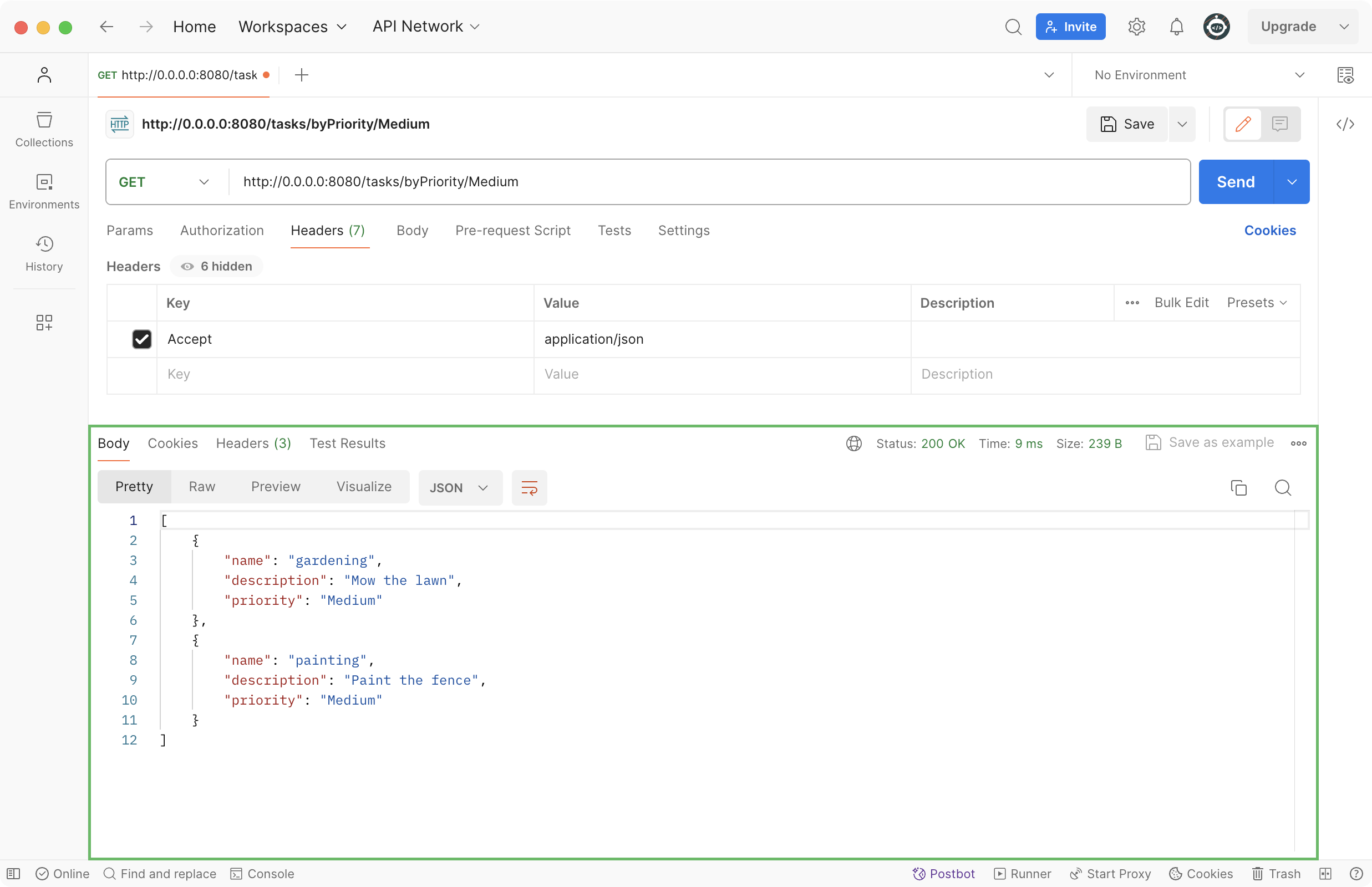This screenshot has width=1372, height=887.
Task: Click the search icon in the toolbar
Action: pyautogui.click(x=1013, y=27)
